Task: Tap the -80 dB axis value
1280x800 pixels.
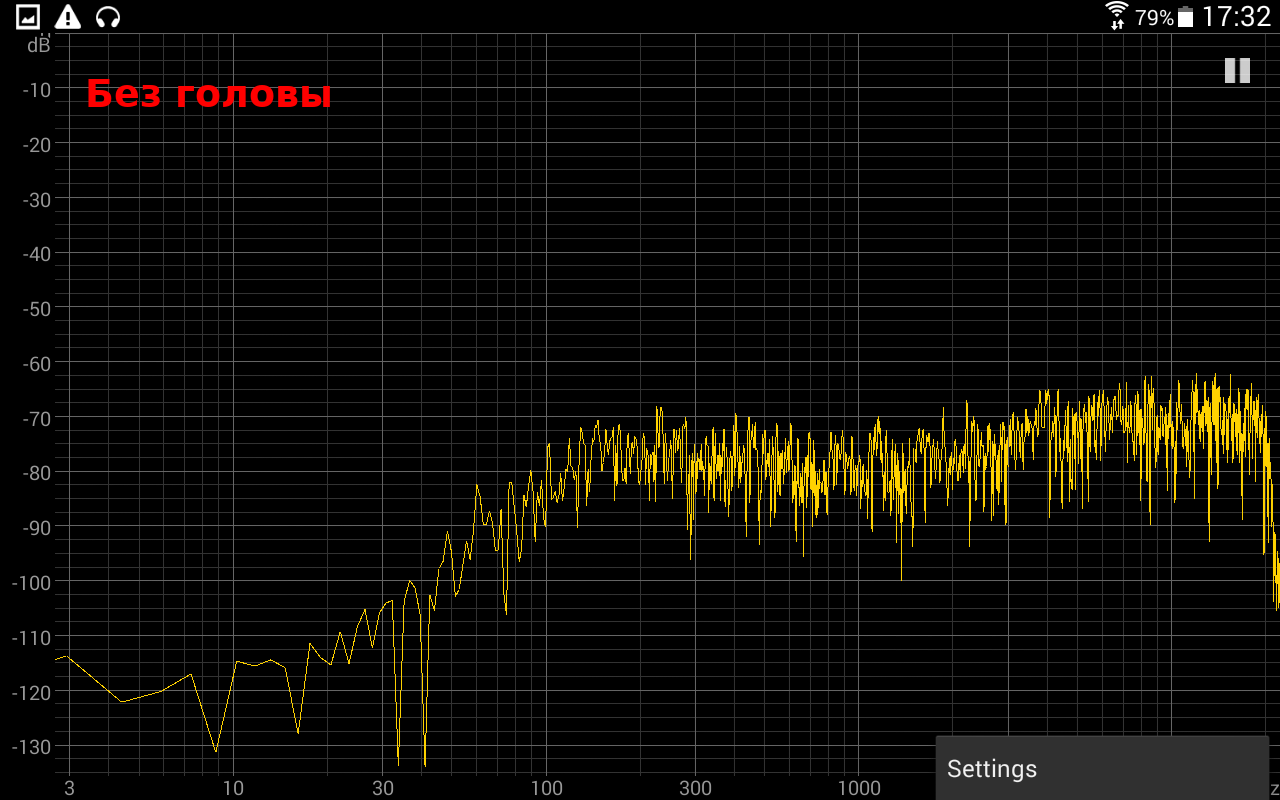Action: (x=37, y=472)
